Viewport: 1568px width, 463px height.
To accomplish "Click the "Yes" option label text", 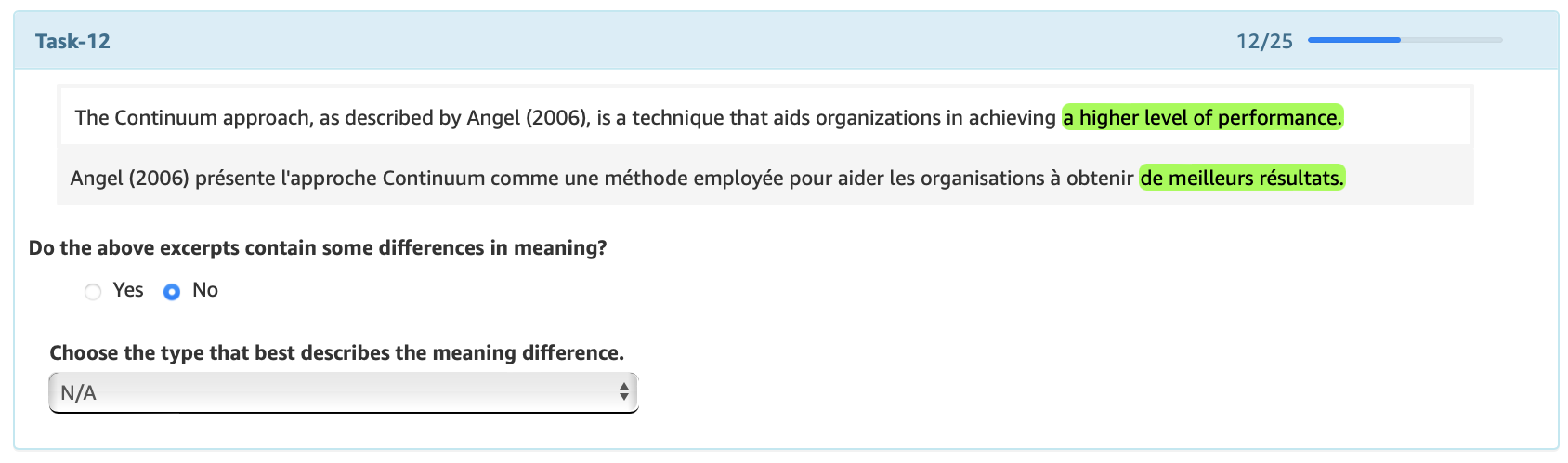I will (x=128, y=290).
